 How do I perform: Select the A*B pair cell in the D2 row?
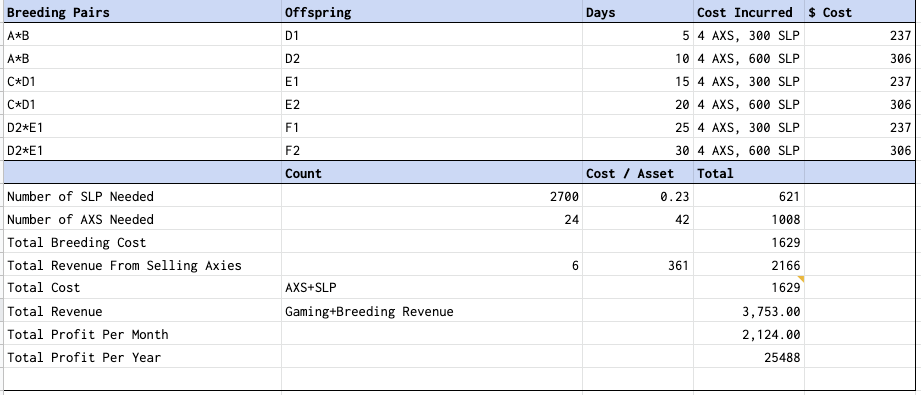click(142, 58)
